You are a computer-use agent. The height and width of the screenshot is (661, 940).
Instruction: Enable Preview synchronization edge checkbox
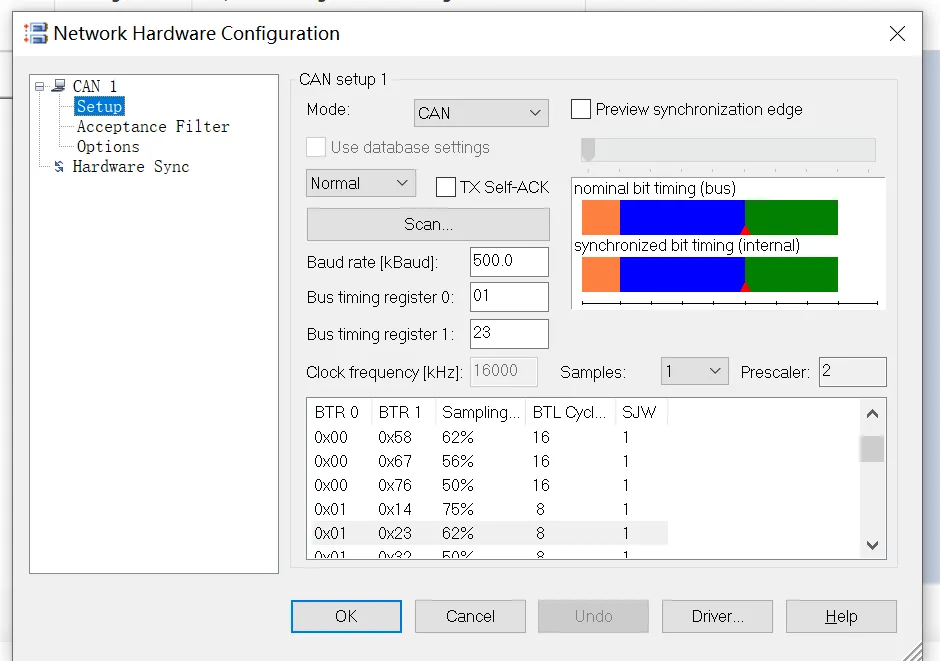[581, 109]
